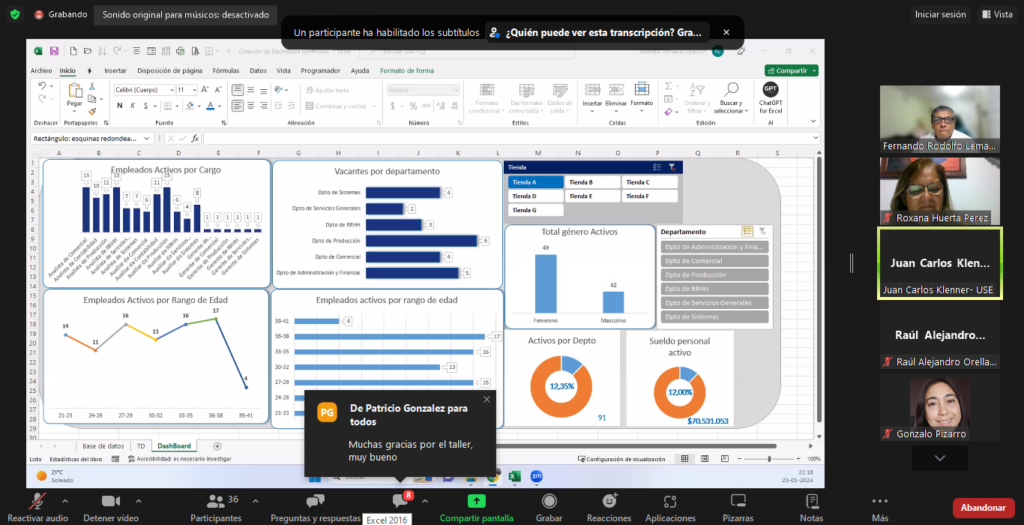Click Buscar y seleccionar magnifier
Screen dimensions: 1024x525
pyautogui.click(x=731, y=91)
